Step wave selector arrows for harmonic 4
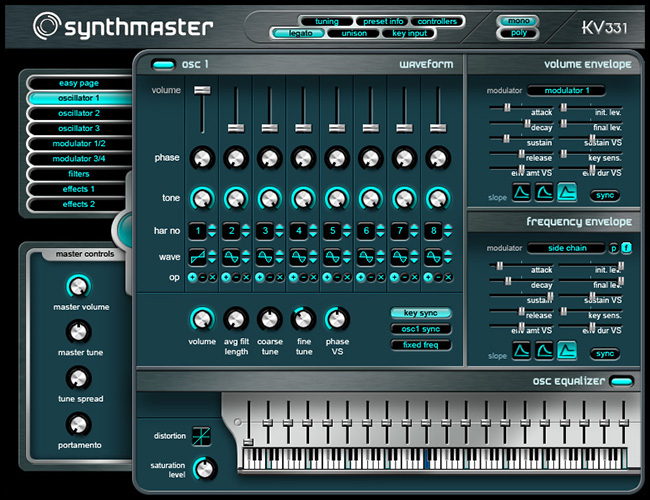 point(313,257)
